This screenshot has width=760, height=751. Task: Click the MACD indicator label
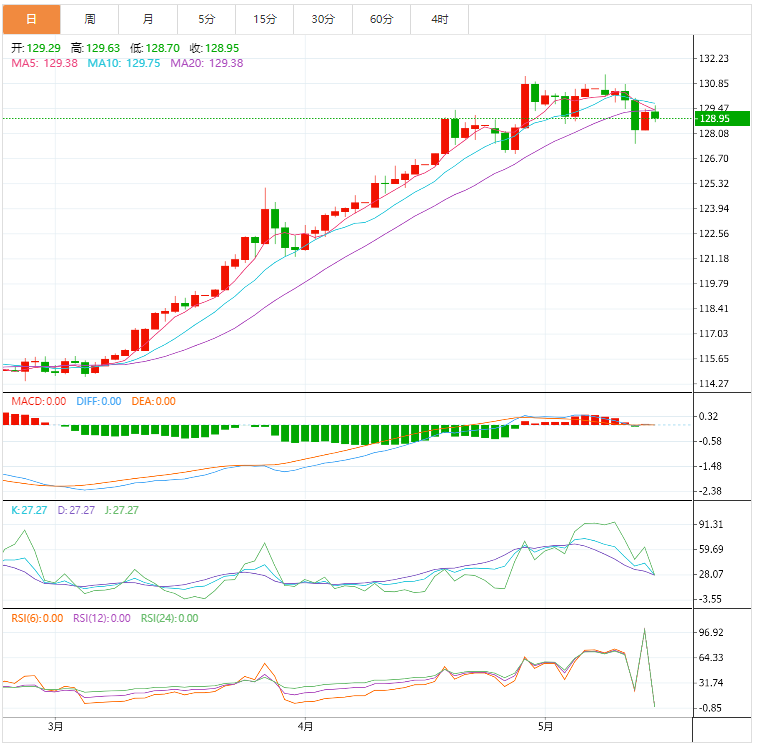(38, 401)
